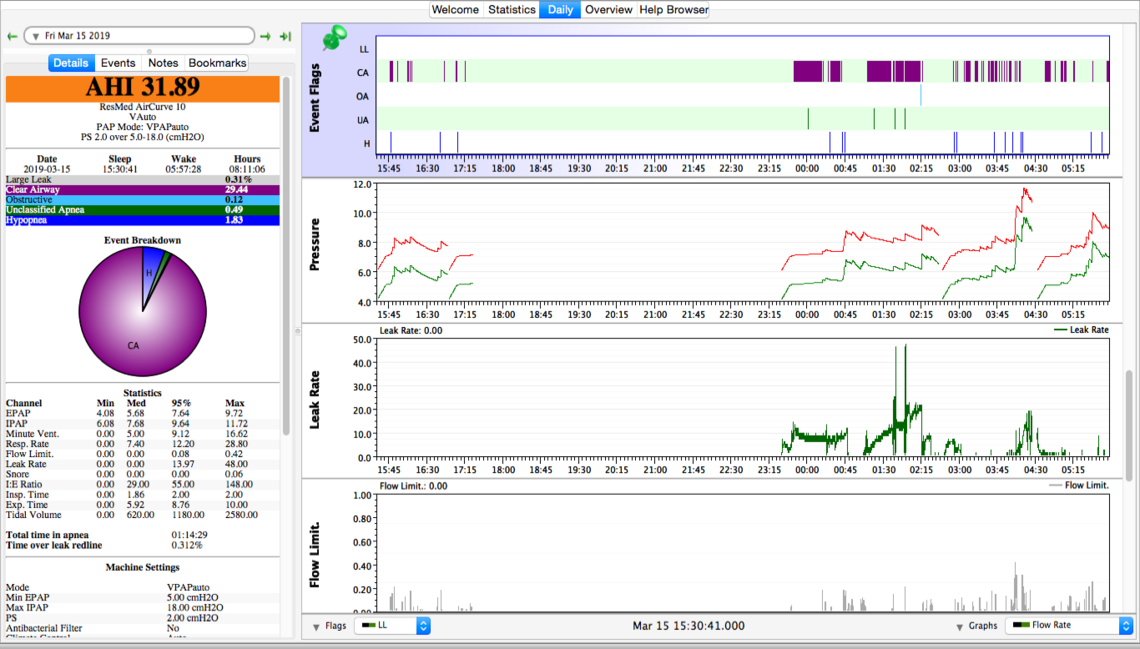Click the Large Leak row

click(142, 180)
